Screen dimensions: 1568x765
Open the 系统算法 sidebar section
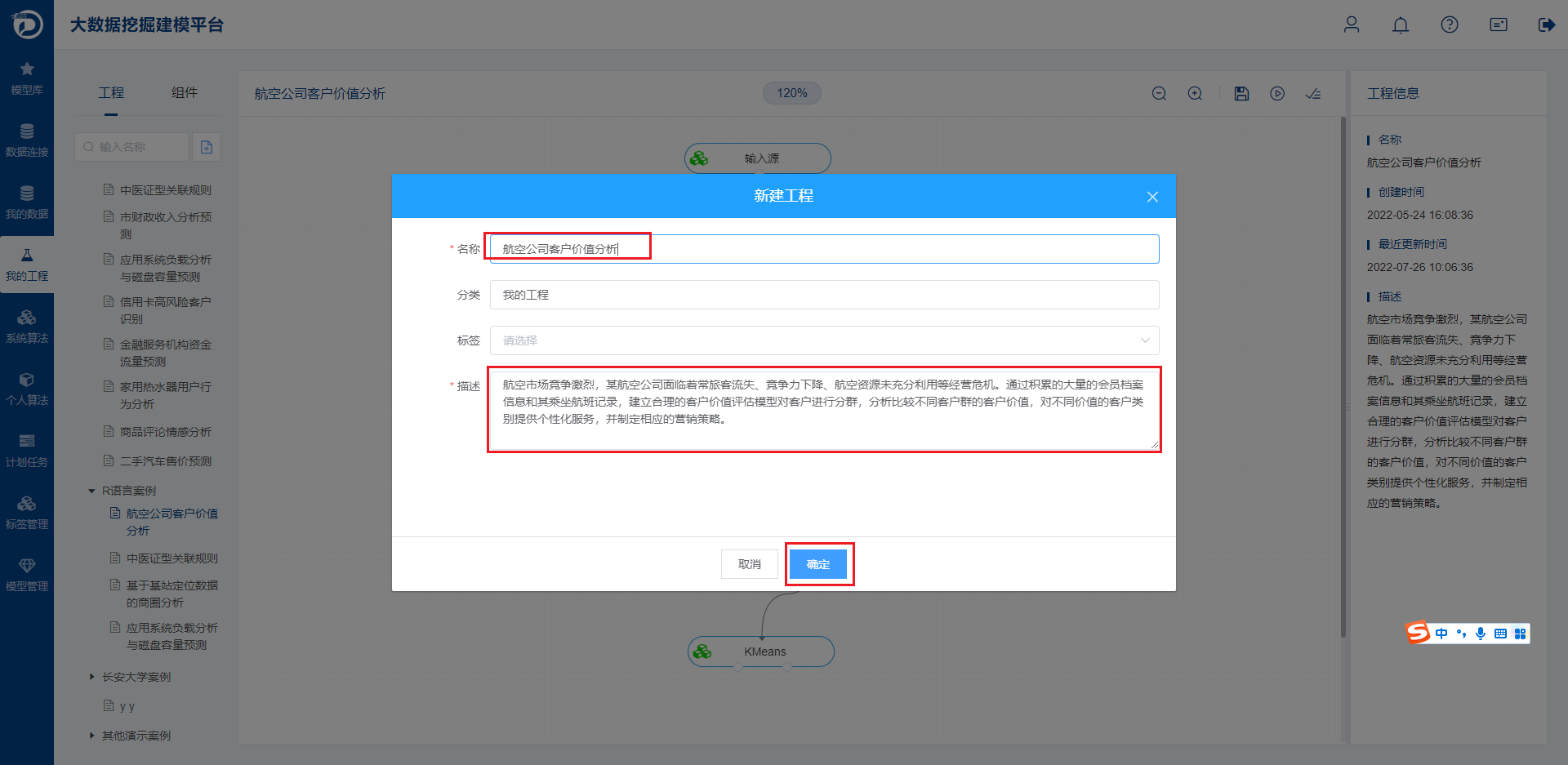pyautogui.click(x=27, y=327)
